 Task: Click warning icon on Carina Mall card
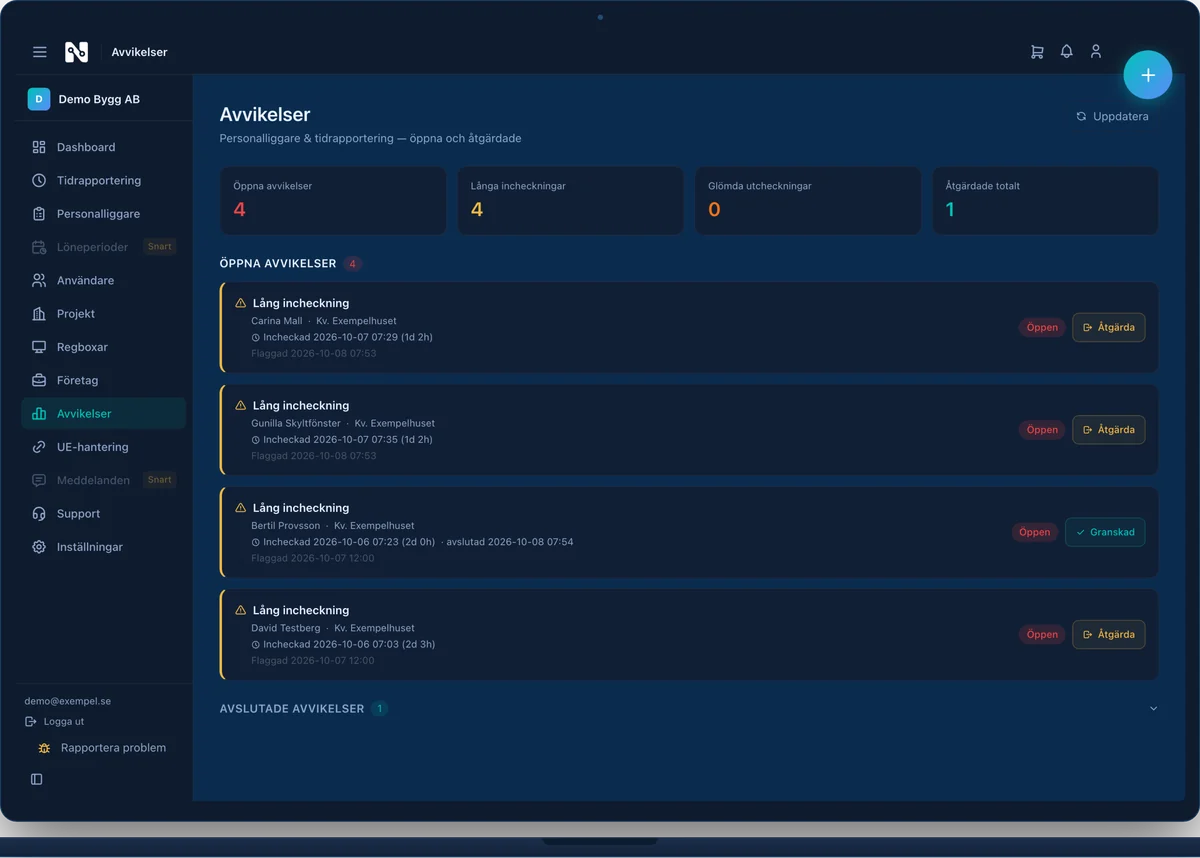[x=240, y=303]
